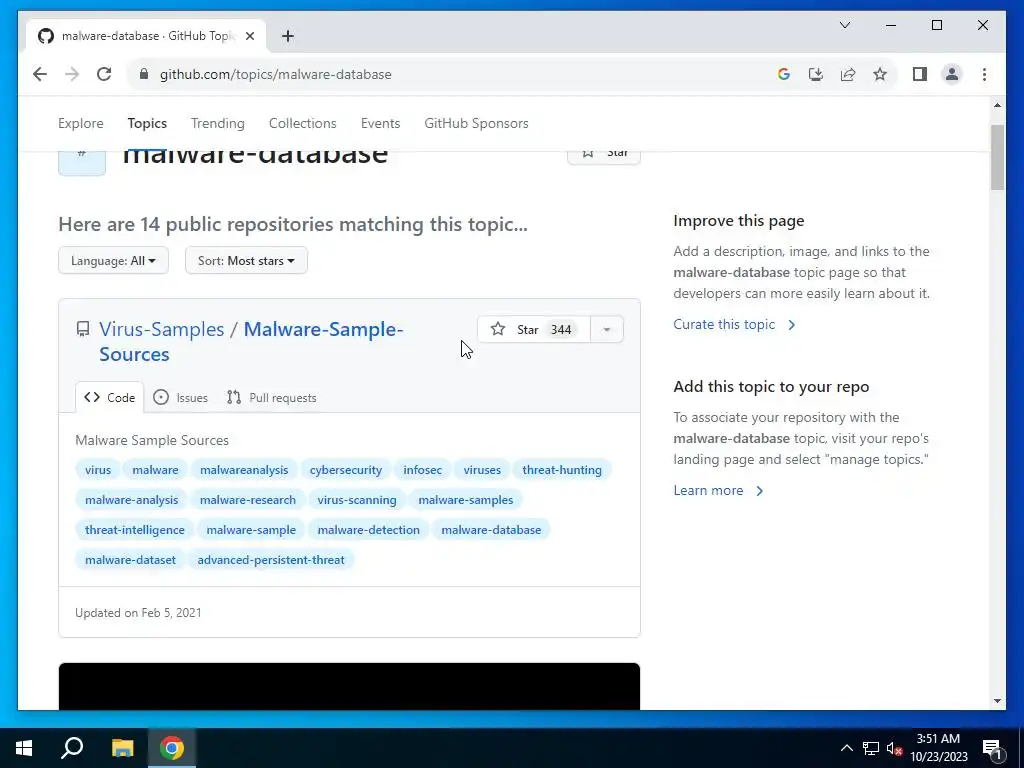Screen dimensions: 1024x768
Task: Open GitHub Sponsors nav item
Action: [476, 123]
